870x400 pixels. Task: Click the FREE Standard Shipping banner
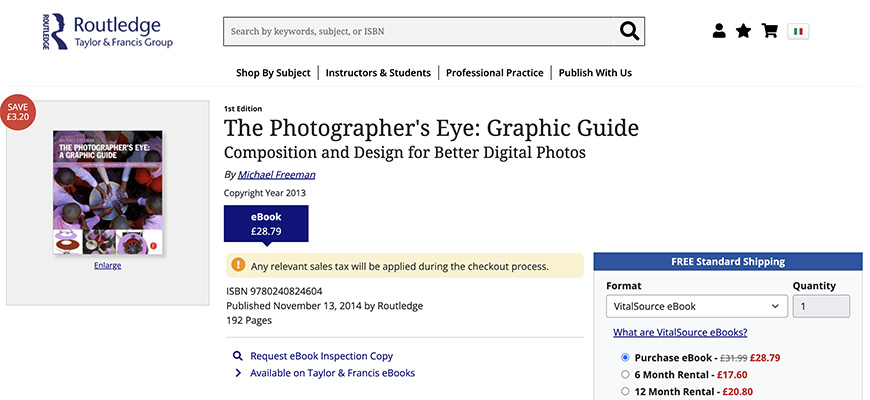728,262
